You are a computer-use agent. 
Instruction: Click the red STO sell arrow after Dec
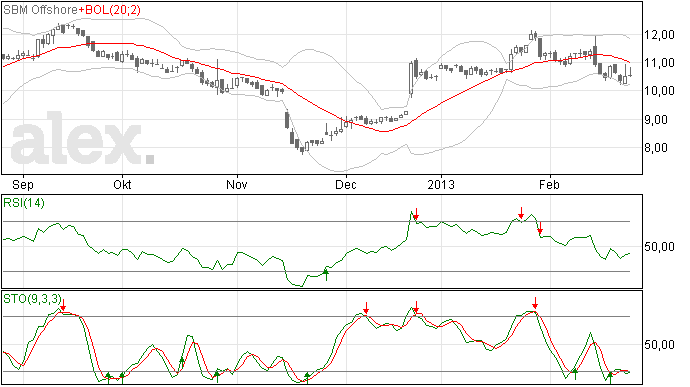point(366,308)
